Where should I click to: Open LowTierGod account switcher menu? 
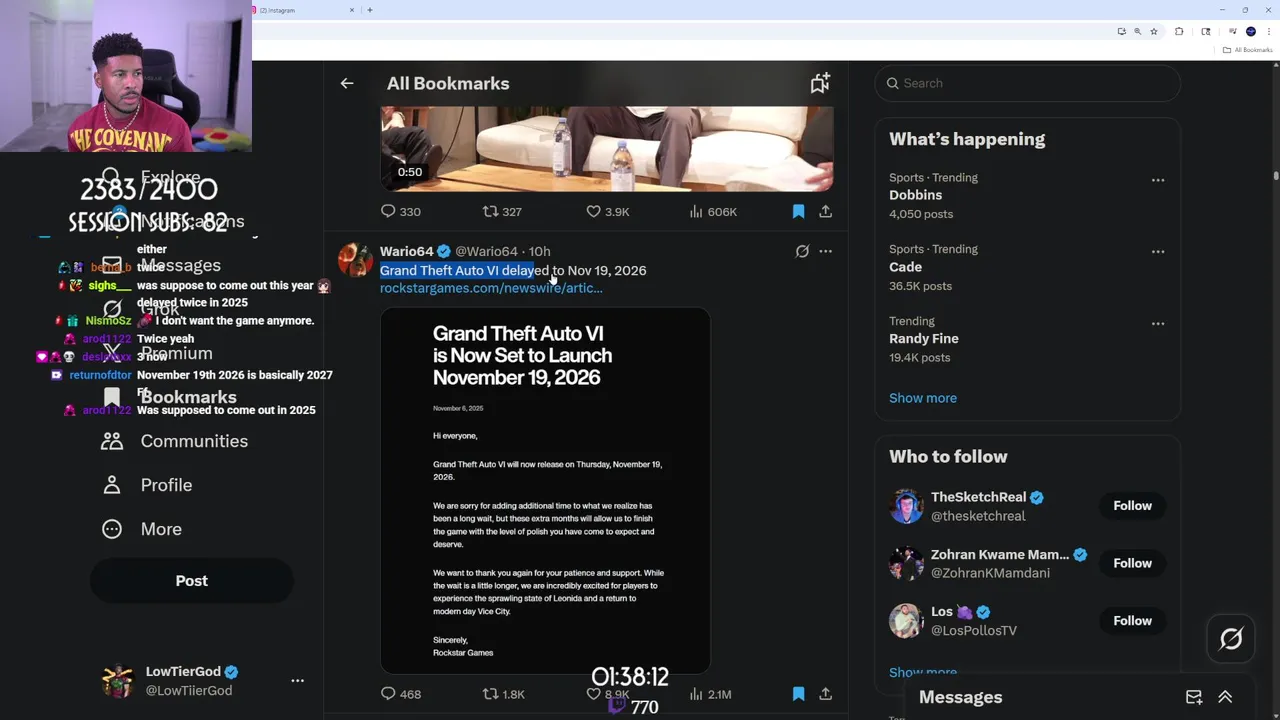click(x=297, y=680)
